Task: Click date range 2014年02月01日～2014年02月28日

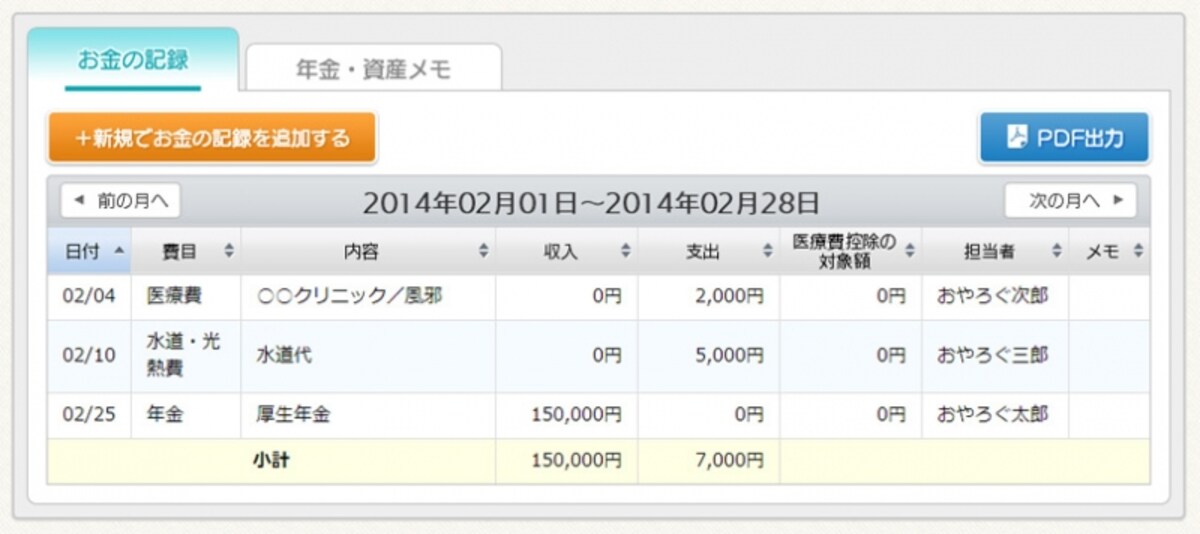Action: (591, 203)
